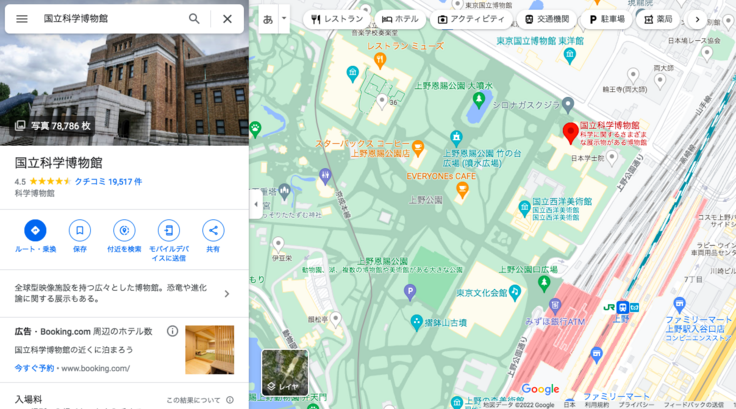
Task: Click the ad info circle icon
Action: coord(172,331)
